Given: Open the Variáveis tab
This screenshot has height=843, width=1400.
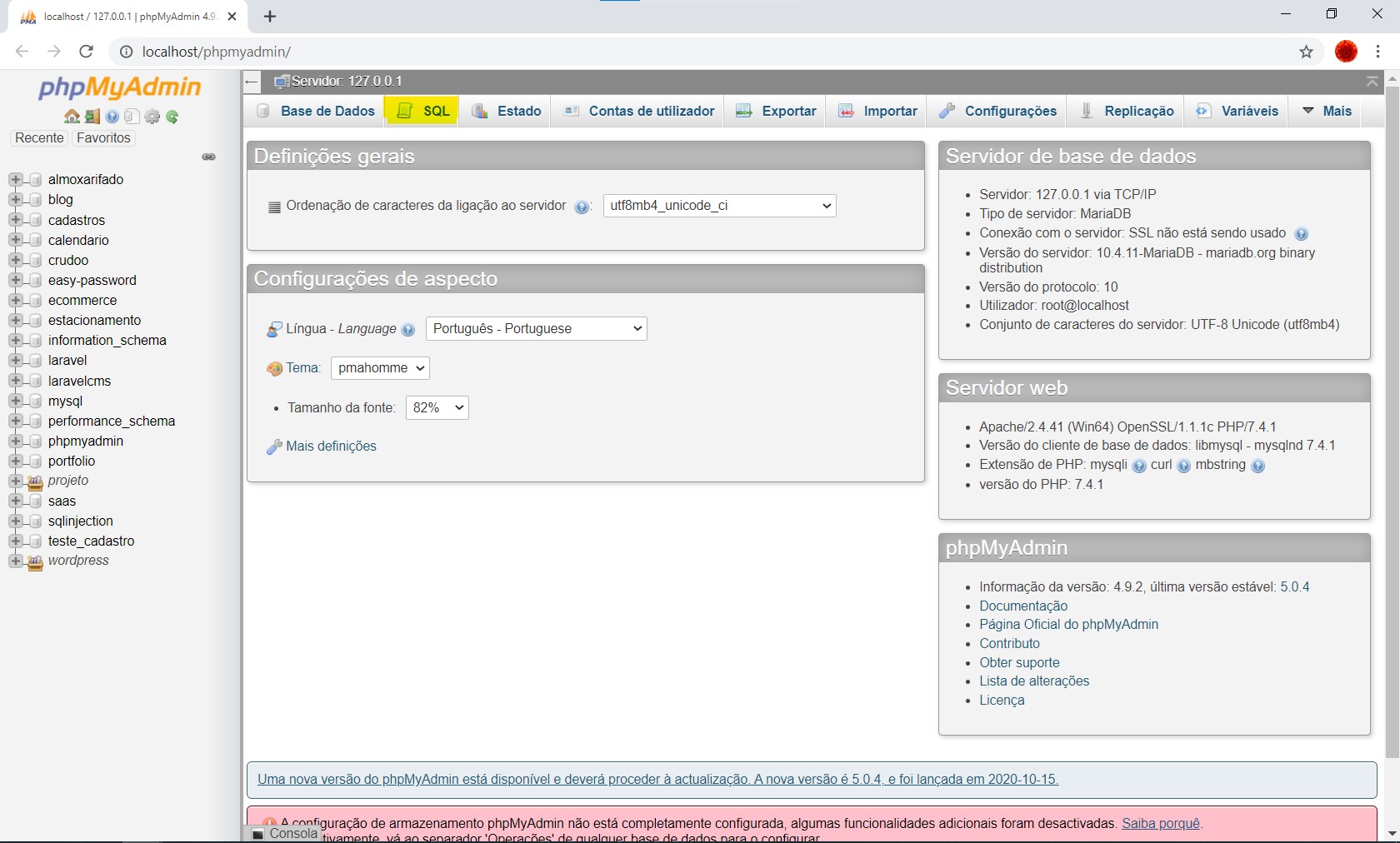Looking at the screenshot, I should pyautogui.click(x=1236, y=111).
